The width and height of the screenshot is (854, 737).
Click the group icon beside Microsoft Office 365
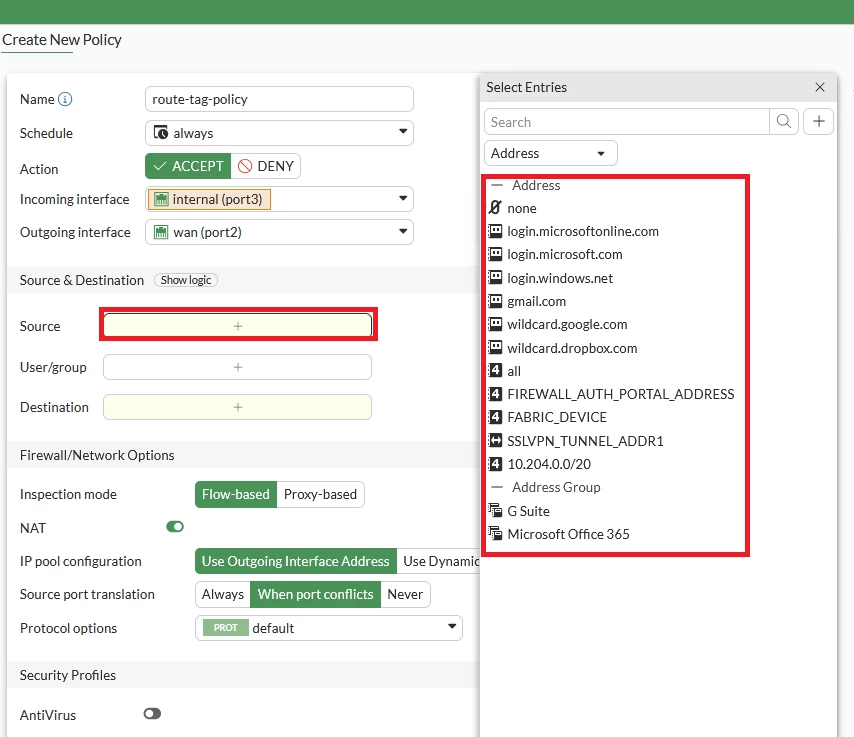(x=495, y=534)
